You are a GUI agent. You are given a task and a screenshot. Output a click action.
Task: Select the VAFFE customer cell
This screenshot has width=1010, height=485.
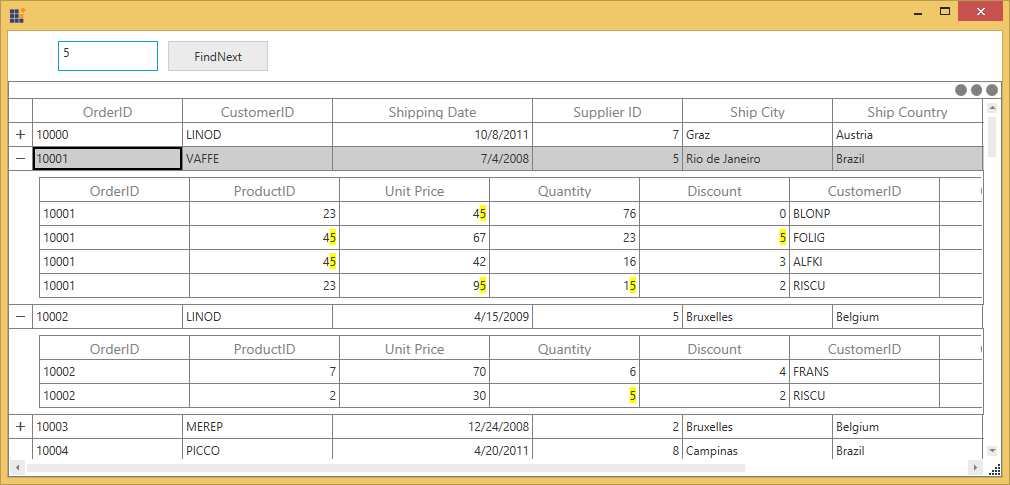(x=258, y=158)
